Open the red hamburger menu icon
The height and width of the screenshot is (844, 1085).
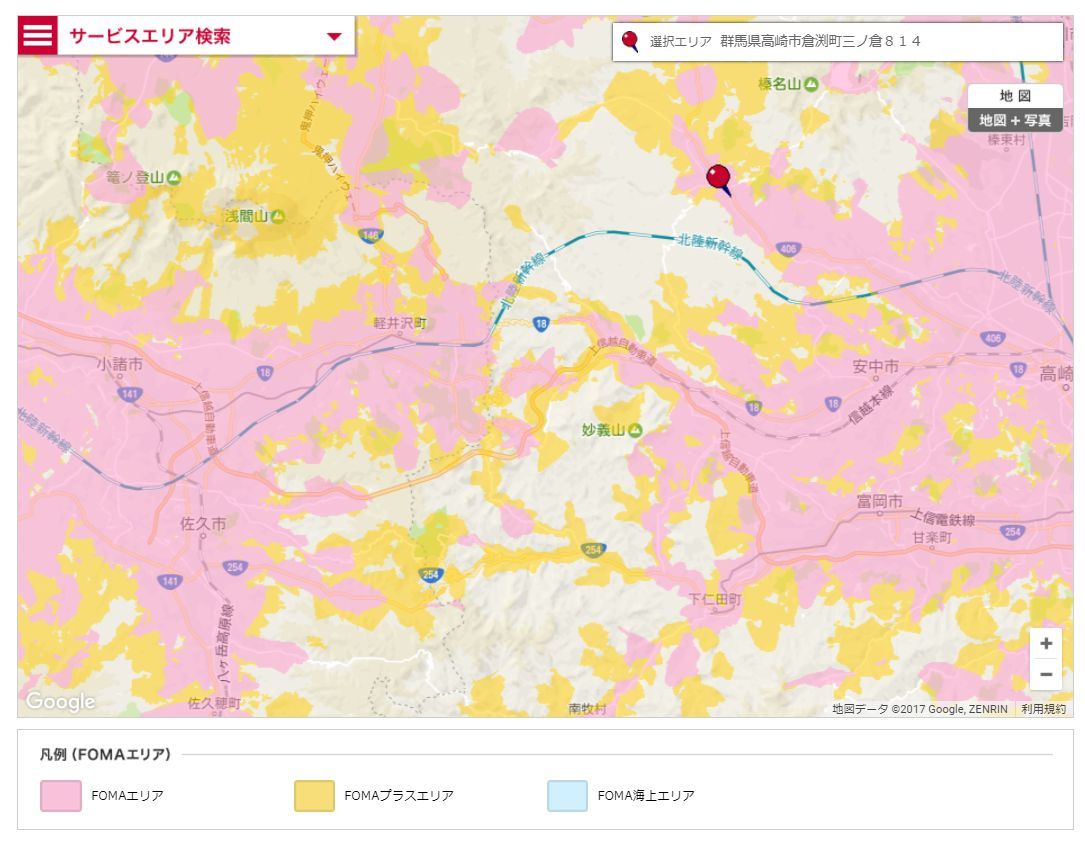[x=38, y=37]
